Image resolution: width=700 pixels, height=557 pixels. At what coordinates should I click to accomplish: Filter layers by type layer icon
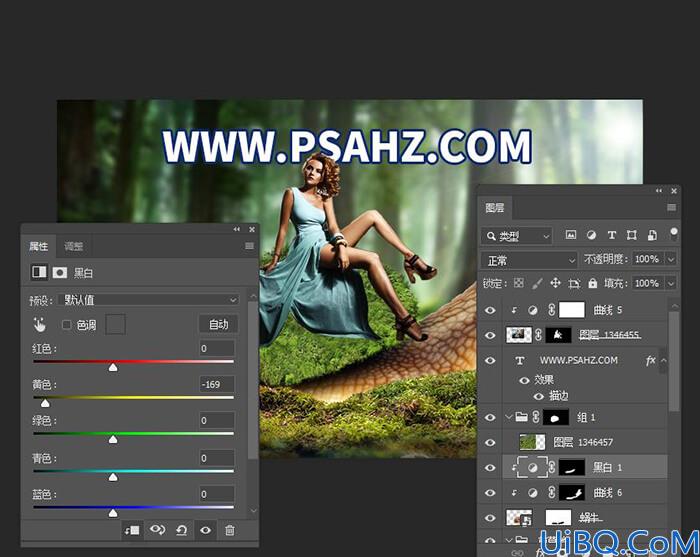coord(612,235)
